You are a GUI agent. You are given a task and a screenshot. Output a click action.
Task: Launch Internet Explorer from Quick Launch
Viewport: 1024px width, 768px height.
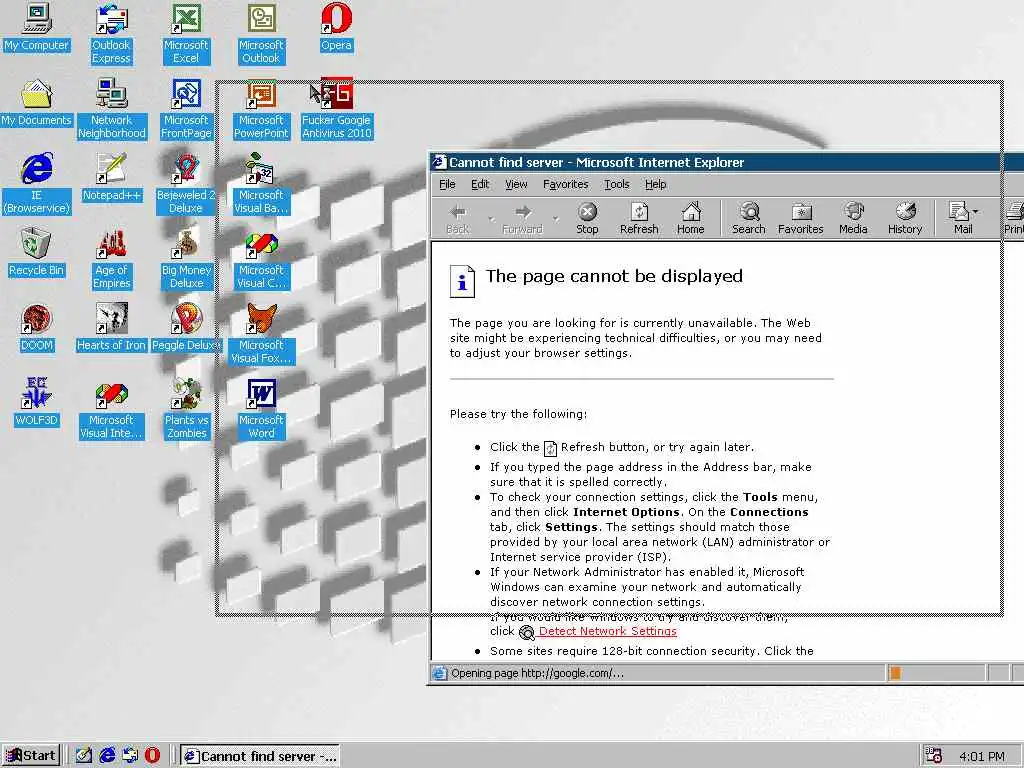pyautogui.click(x=107, y=756)
